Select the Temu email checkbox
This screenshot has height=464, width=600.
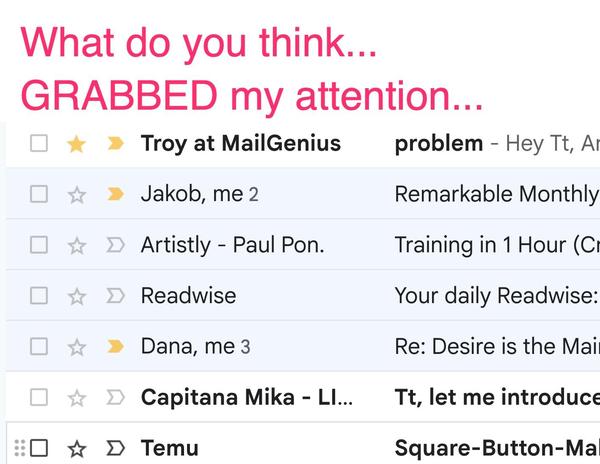(39, 448)
